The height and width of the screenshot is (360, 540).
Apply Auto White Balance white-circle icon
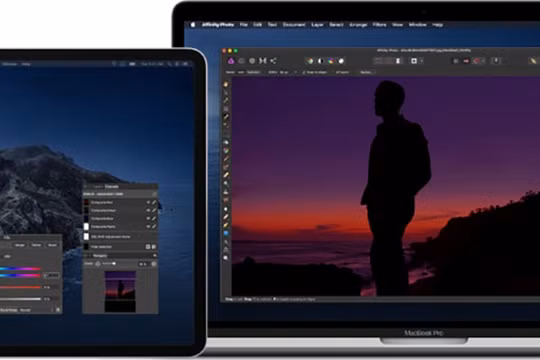[341, 61]
